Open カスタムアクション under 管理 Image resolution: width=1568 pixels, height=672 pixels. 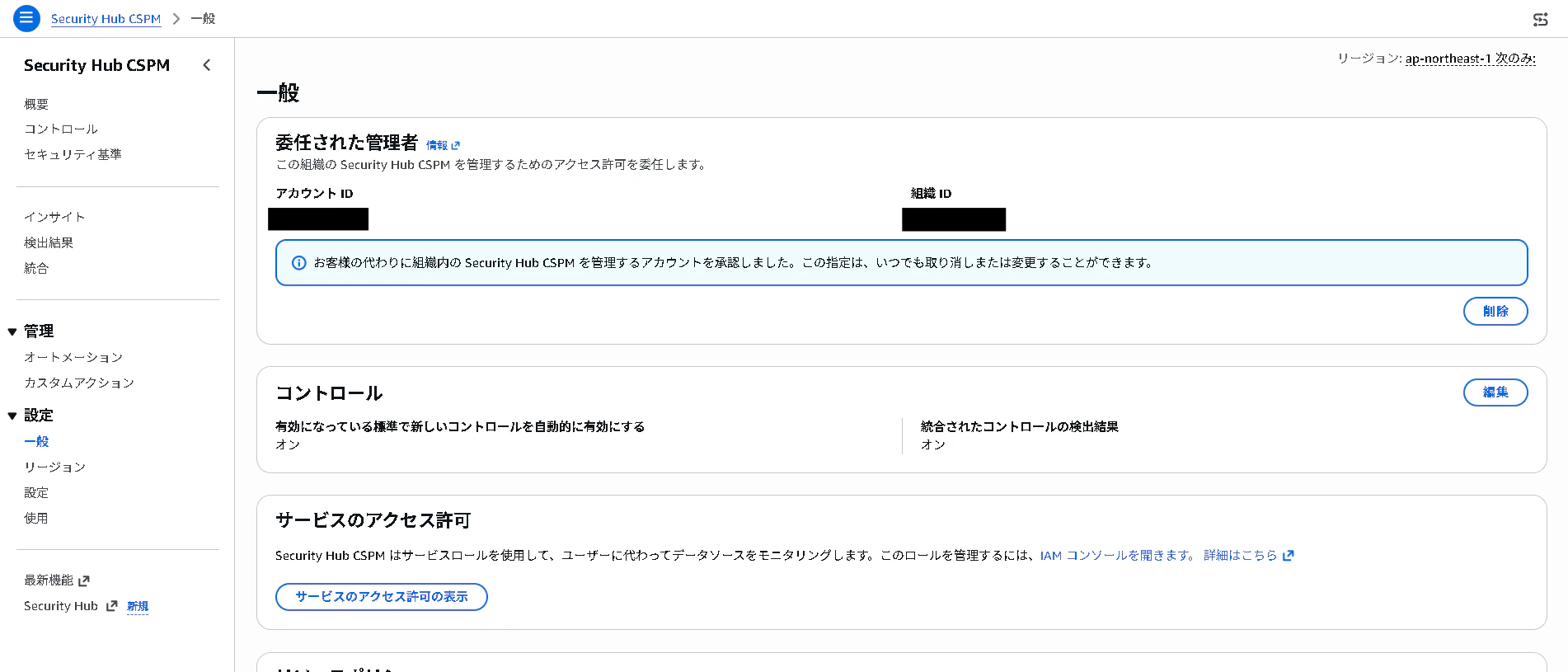tap(79, 383)
